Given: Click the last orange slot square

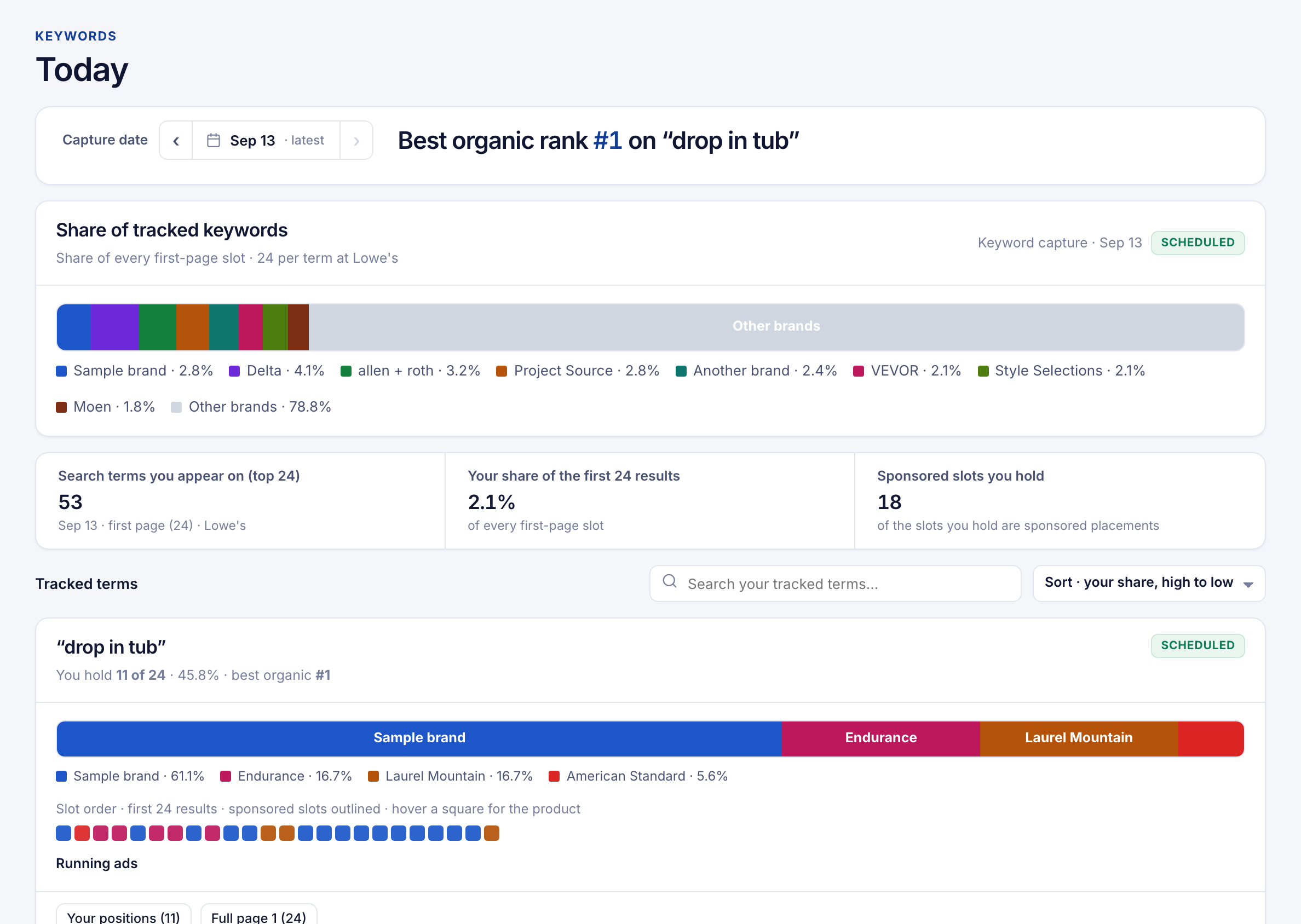Looking at the screenshot, I should [x=492, y=834].
